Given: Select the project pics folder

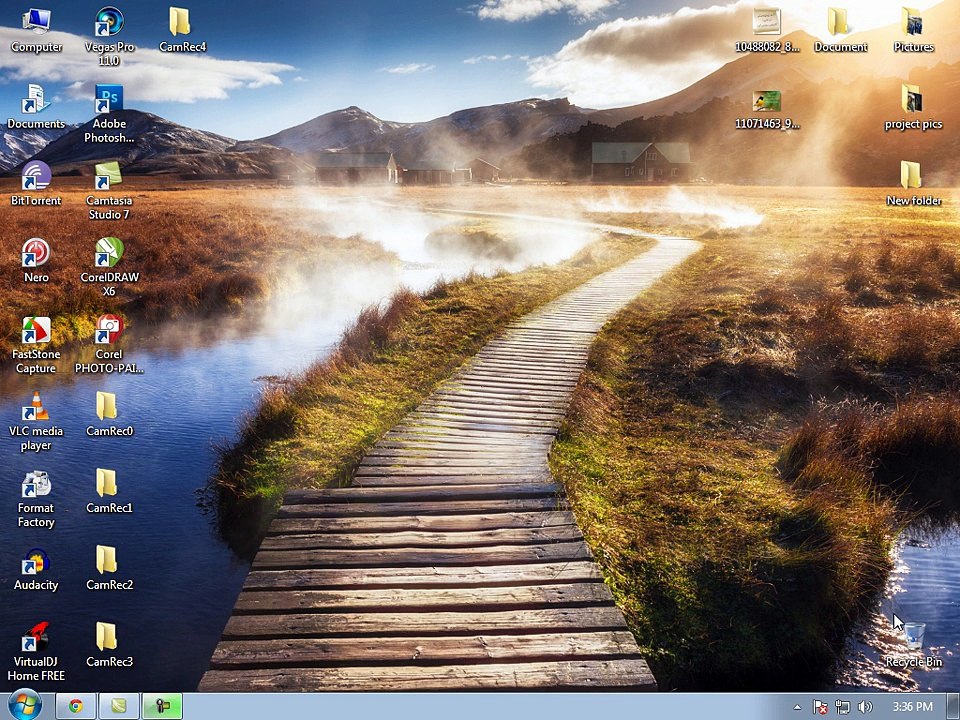Looking at the screenshot, I should point(913,107).
